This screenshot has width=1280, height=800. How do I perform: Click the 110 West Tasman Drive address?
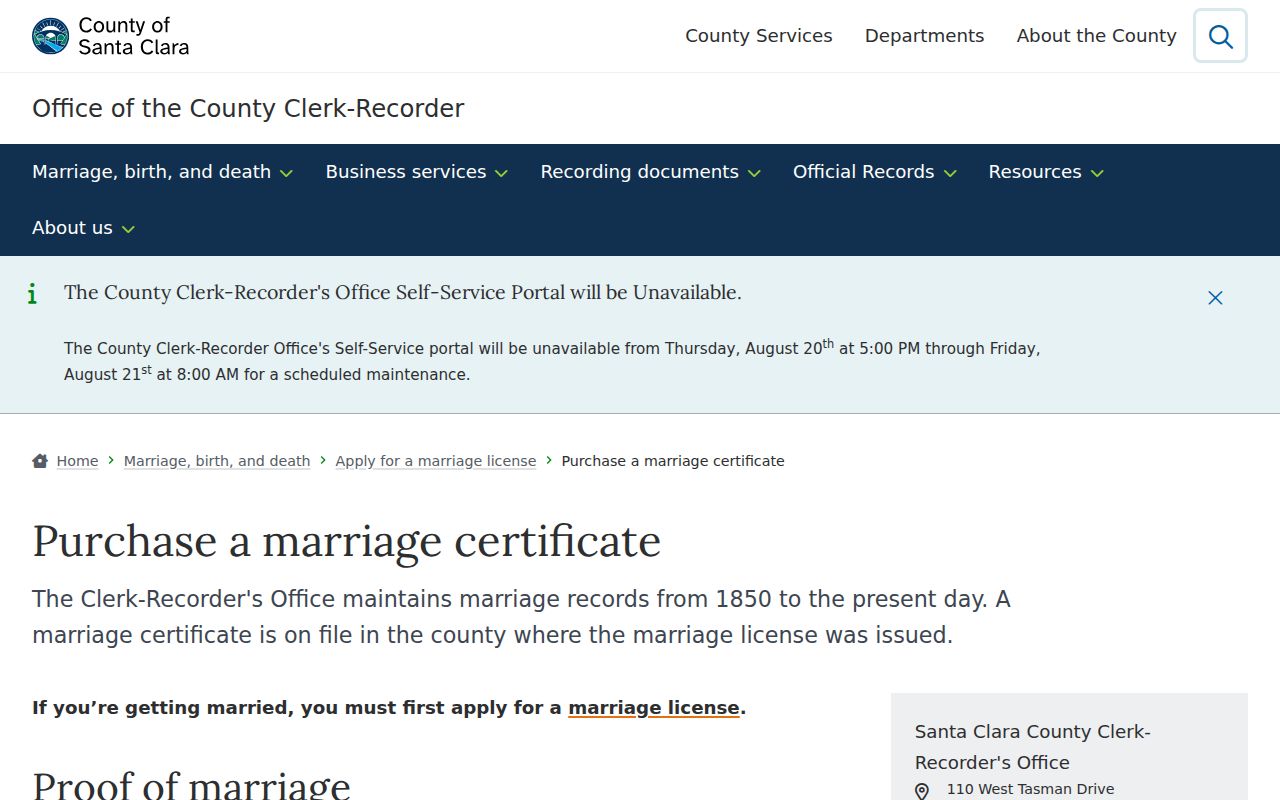[x=1030, y=789]
